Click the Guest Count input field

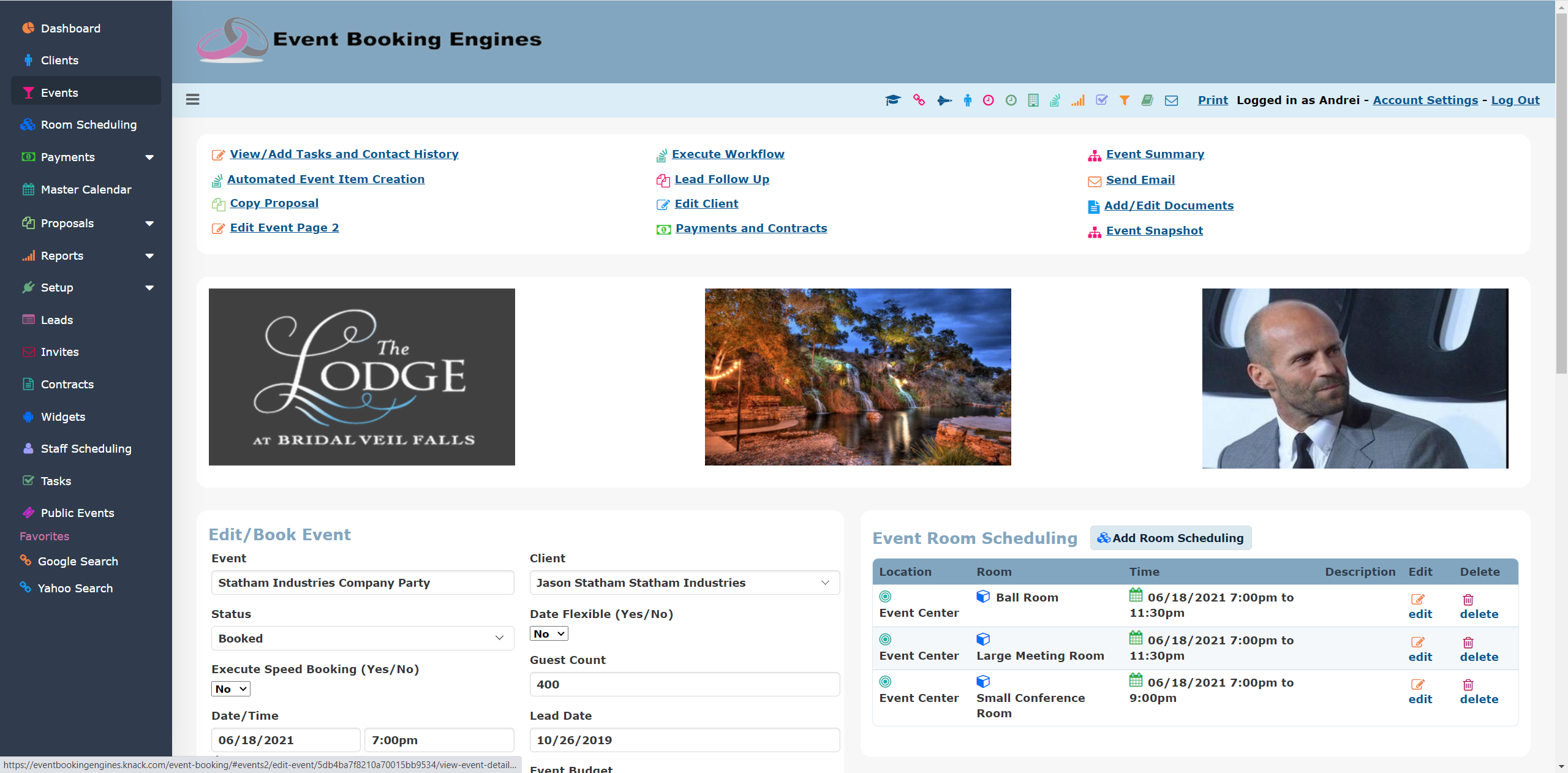(x=684, y=684)
